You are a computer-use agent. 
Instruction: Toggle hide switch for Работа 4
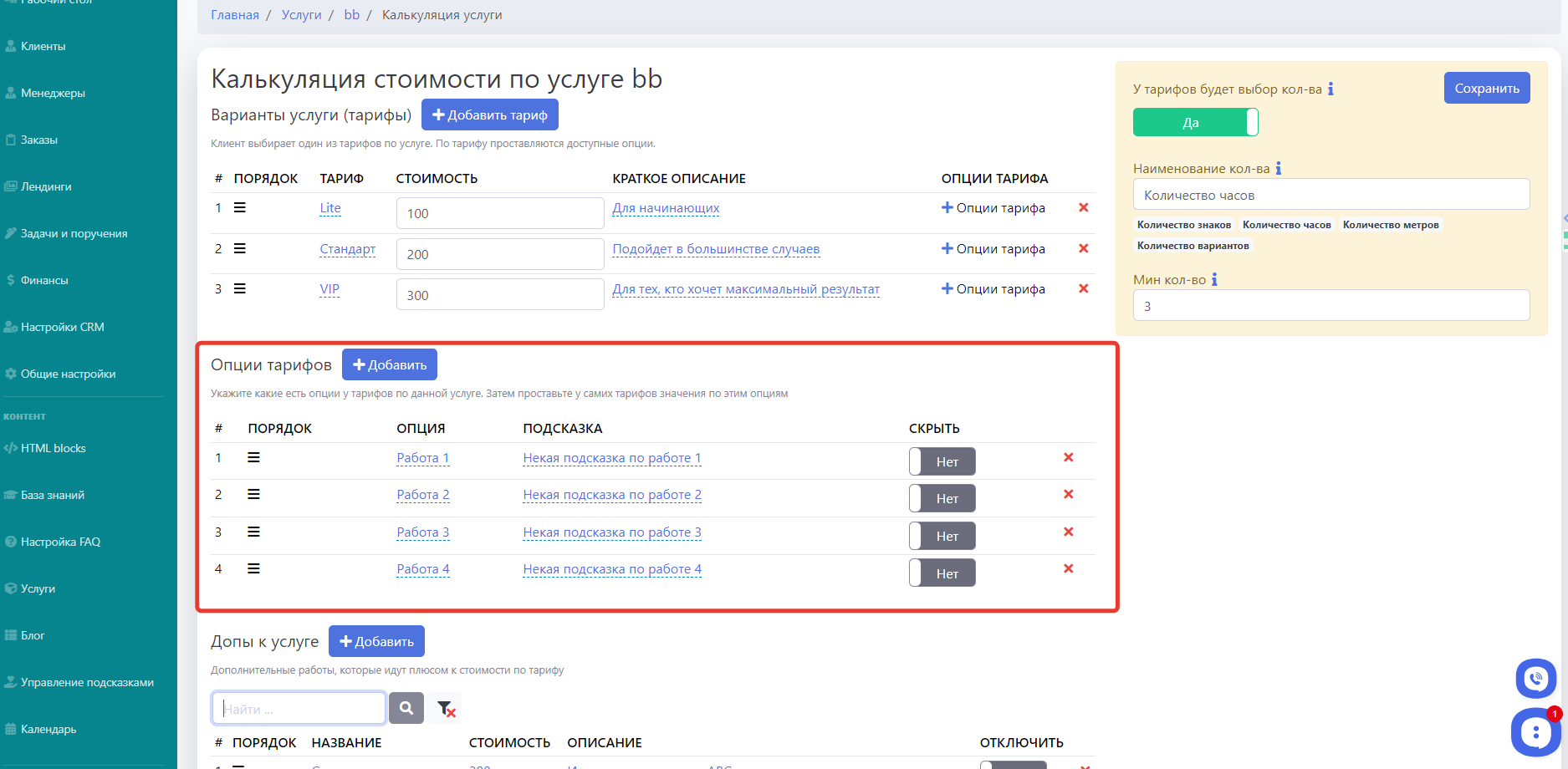point(942,573)
